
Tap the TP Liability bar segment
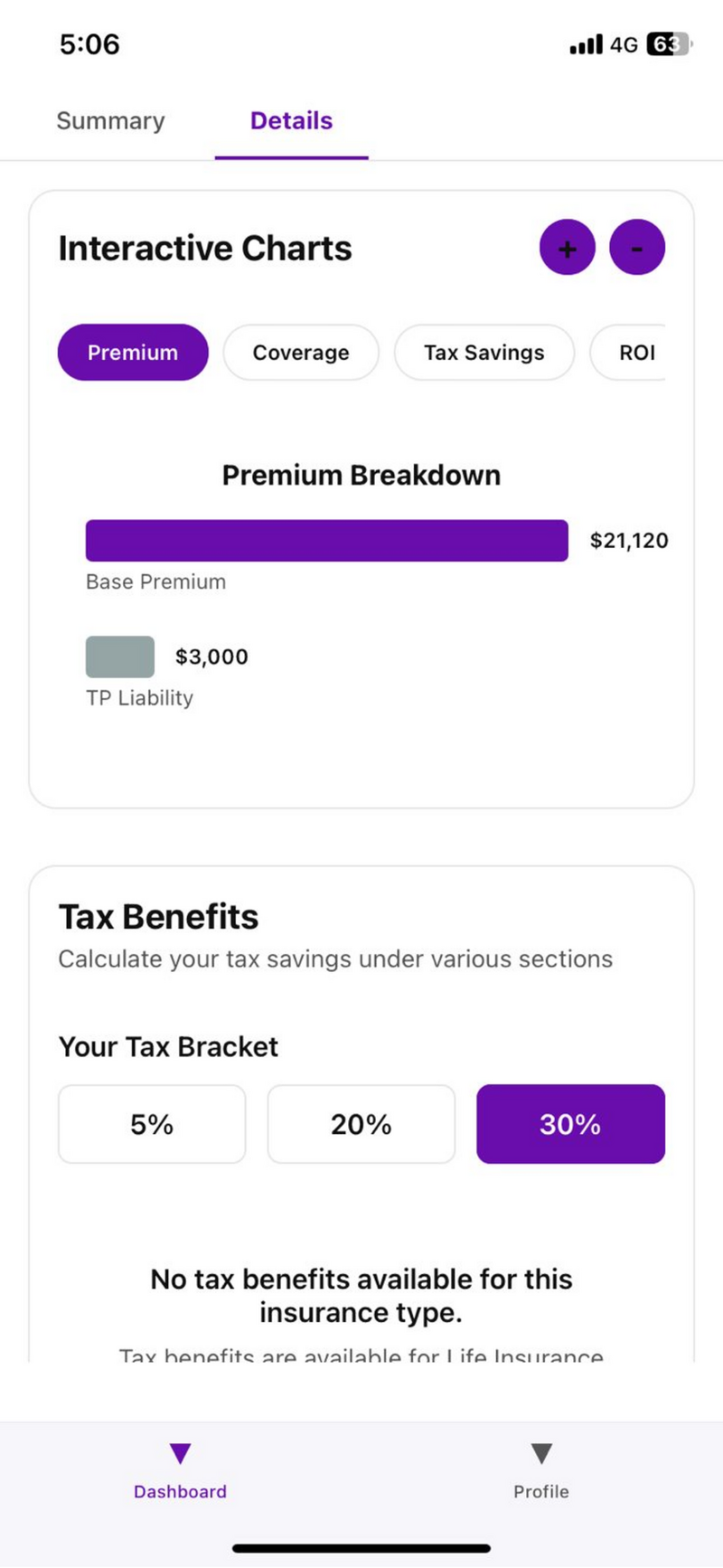119,656
